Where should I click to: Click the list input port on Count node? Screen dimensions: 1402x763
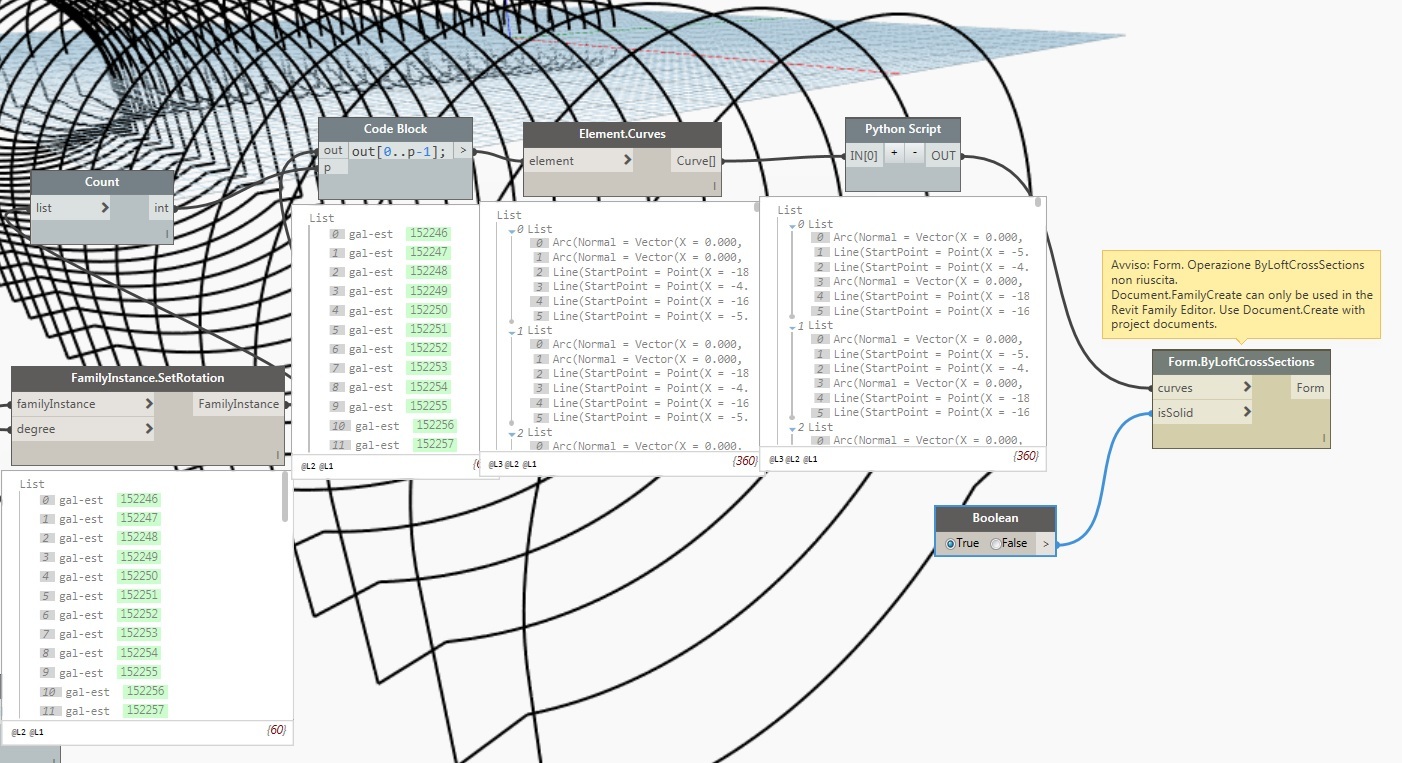point(70,208)
